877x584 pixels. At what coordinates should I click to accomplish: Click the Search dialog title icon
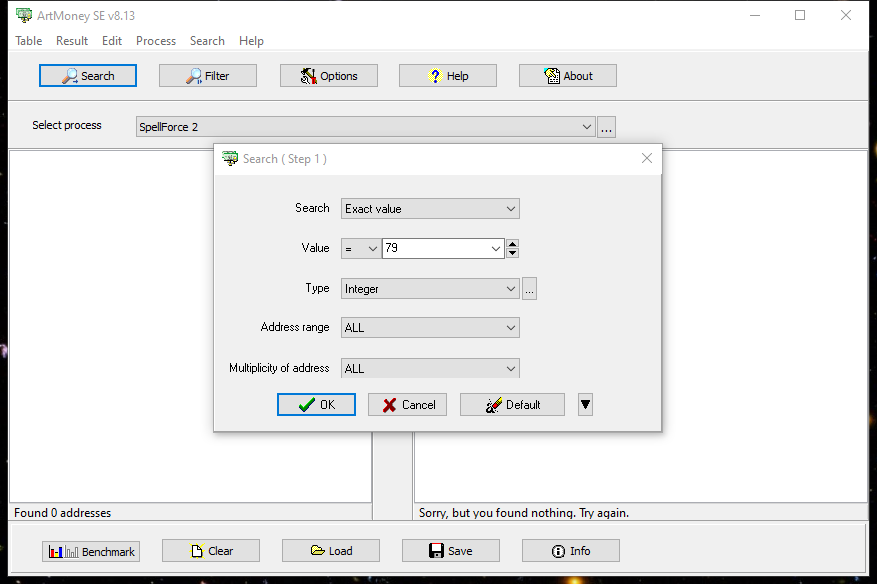[230, 158]
